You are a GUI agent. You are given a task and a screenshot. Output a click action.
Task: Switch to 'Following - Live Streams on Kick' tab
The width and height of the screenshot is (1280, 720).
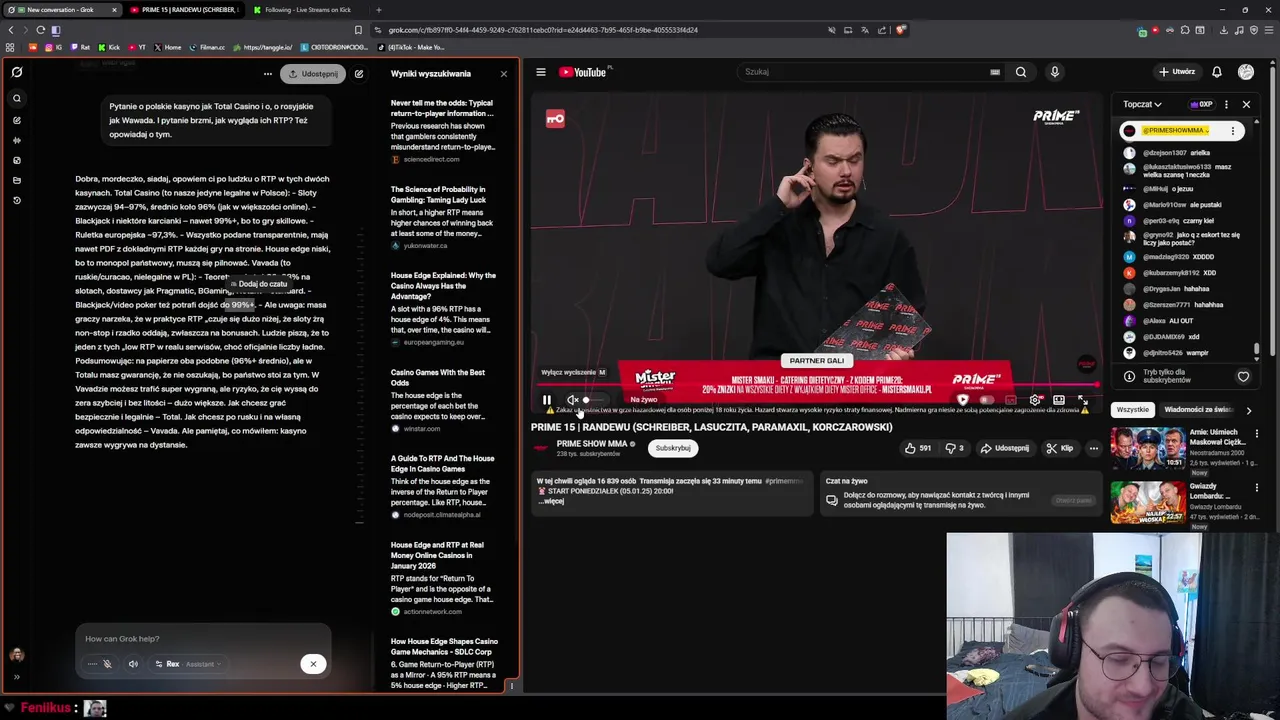coord(307,10)
